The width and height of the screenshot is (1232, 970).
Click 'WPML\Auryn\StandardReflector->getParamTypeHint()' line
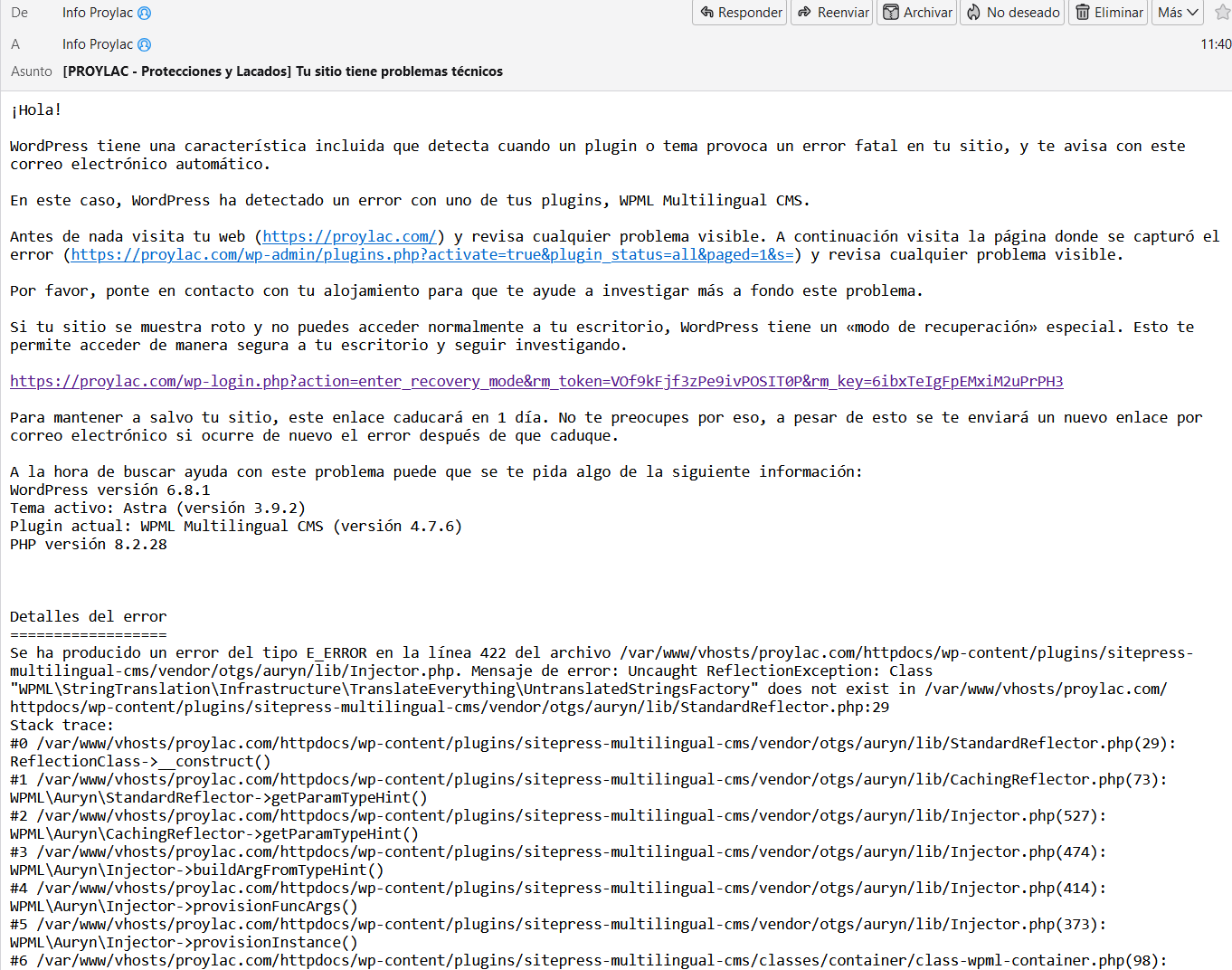coord(219,797)
